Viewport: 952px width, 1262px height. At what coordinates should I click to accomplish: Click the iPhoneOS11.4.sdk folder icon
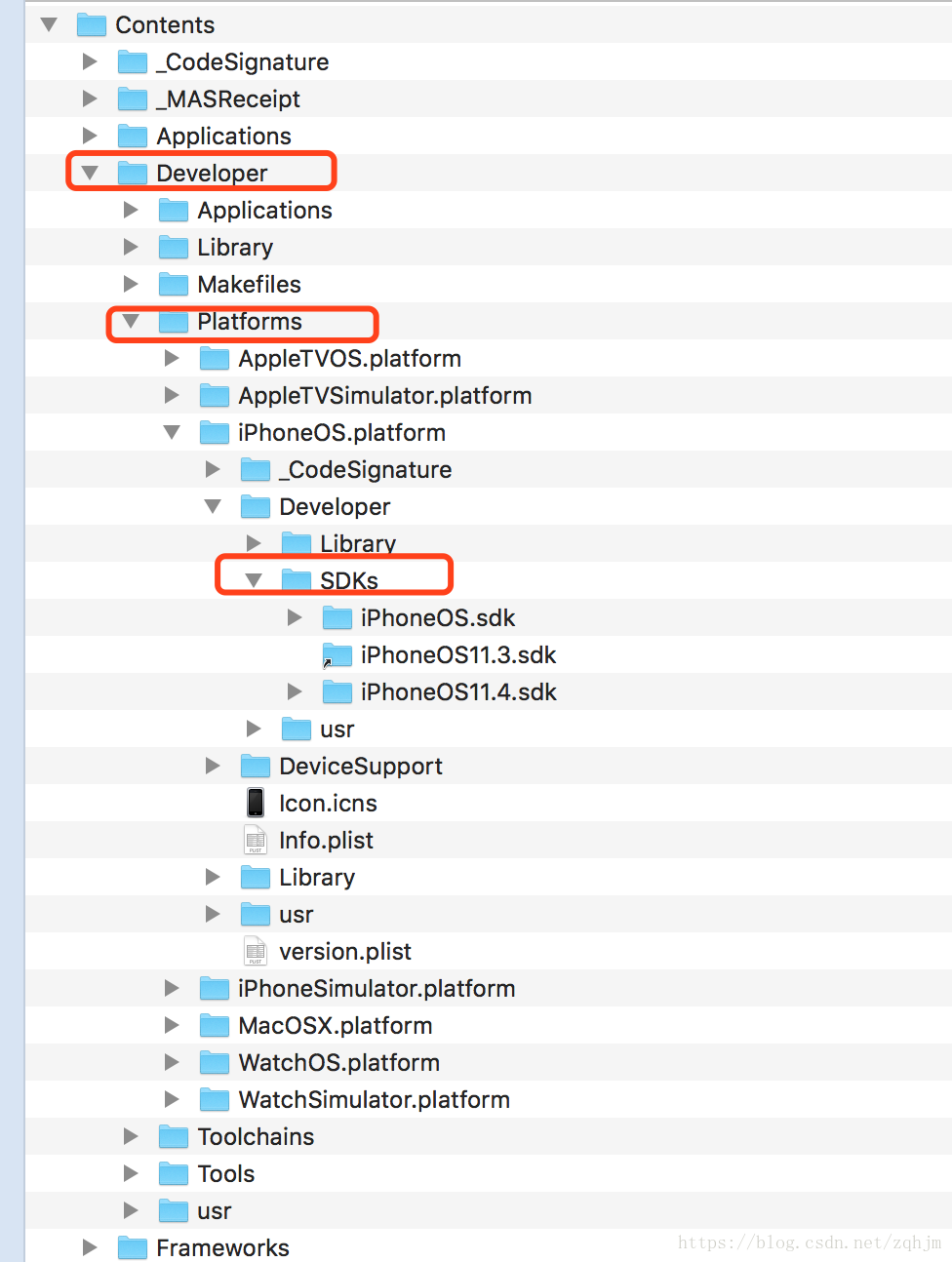(x=337, y=691)
